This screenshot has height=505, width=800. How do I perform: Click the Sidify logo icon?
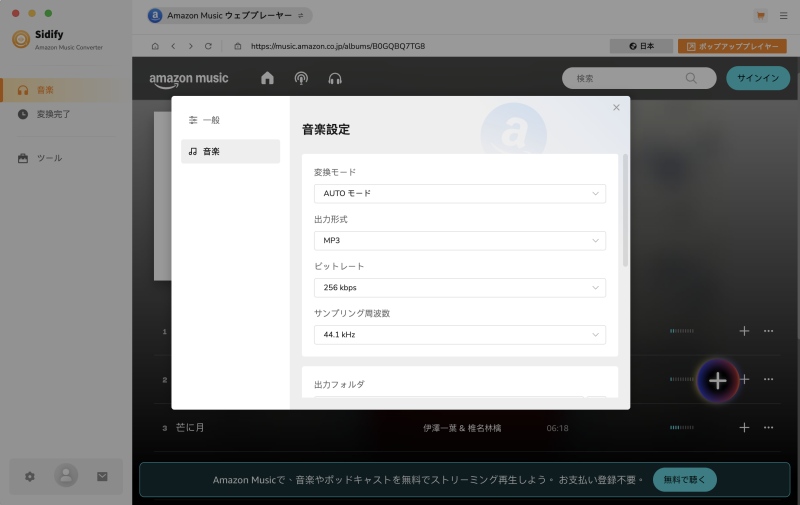pyautogui.click(x=21, y=39)
